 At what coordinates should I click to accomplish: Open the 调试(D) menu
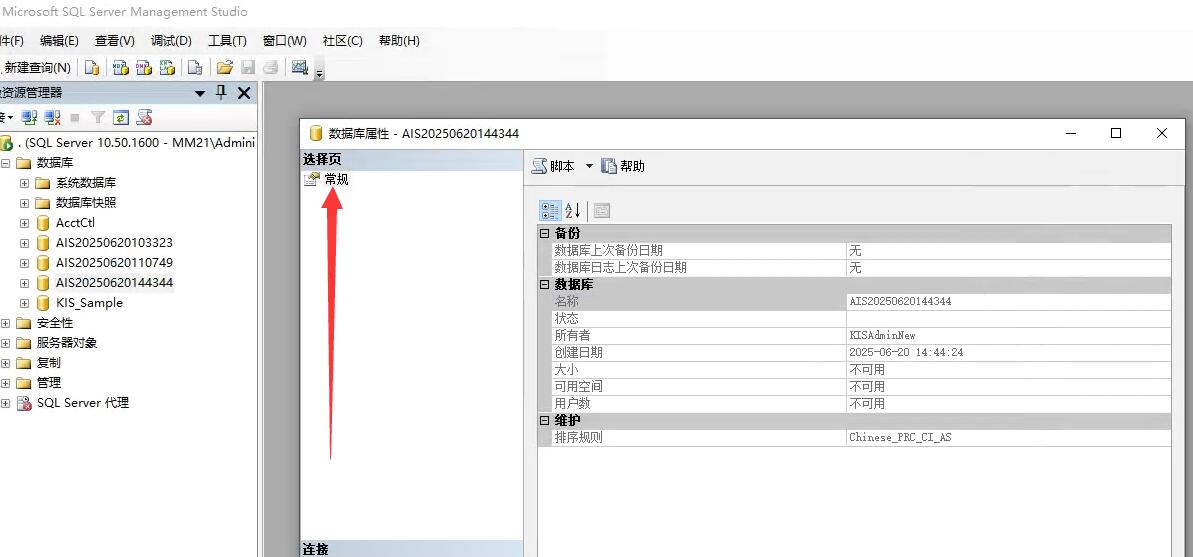171,40
